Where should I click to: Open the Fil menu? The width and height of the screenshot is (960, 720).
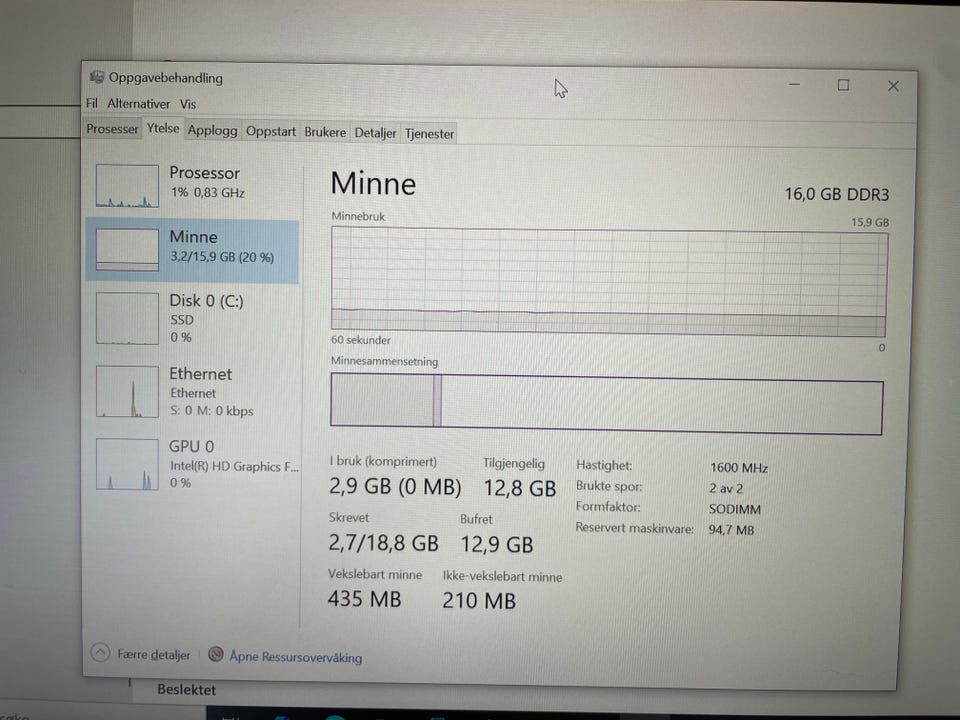(x=92, y=103)
